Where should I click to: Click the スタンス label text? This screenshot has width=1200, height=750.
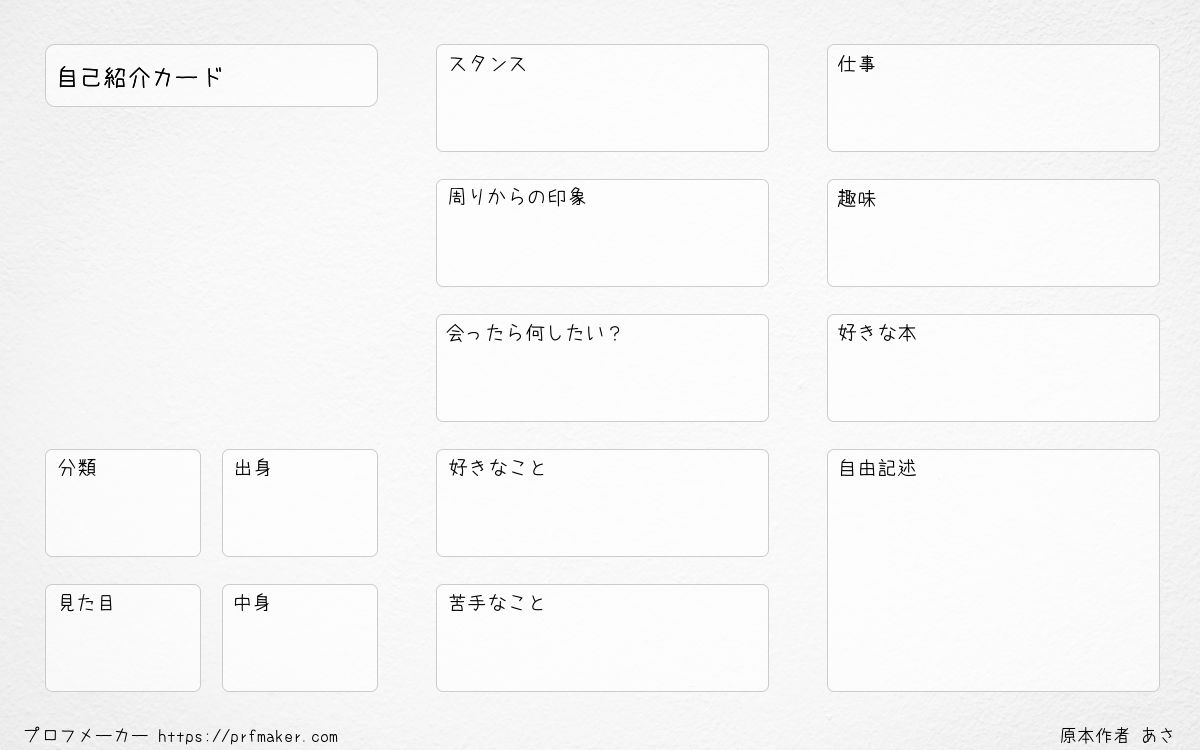click(487, 63)
